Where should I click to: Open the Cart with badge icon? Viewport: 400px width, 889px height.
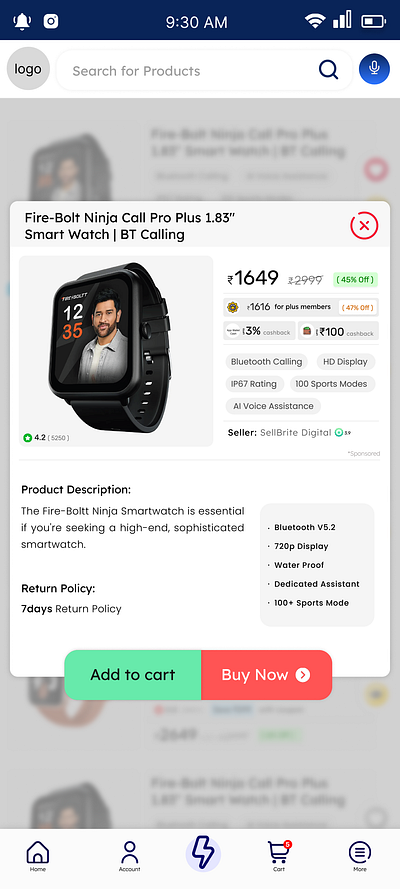(x=279, y=856)
